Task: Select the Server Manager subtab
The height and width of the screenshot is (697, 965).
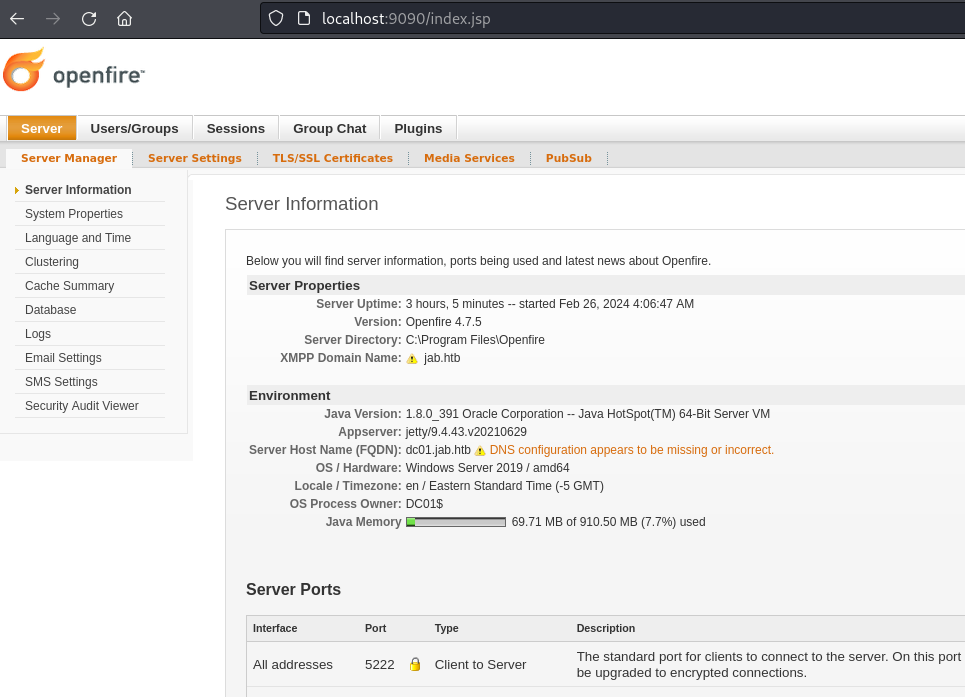Action: point(69,158)
